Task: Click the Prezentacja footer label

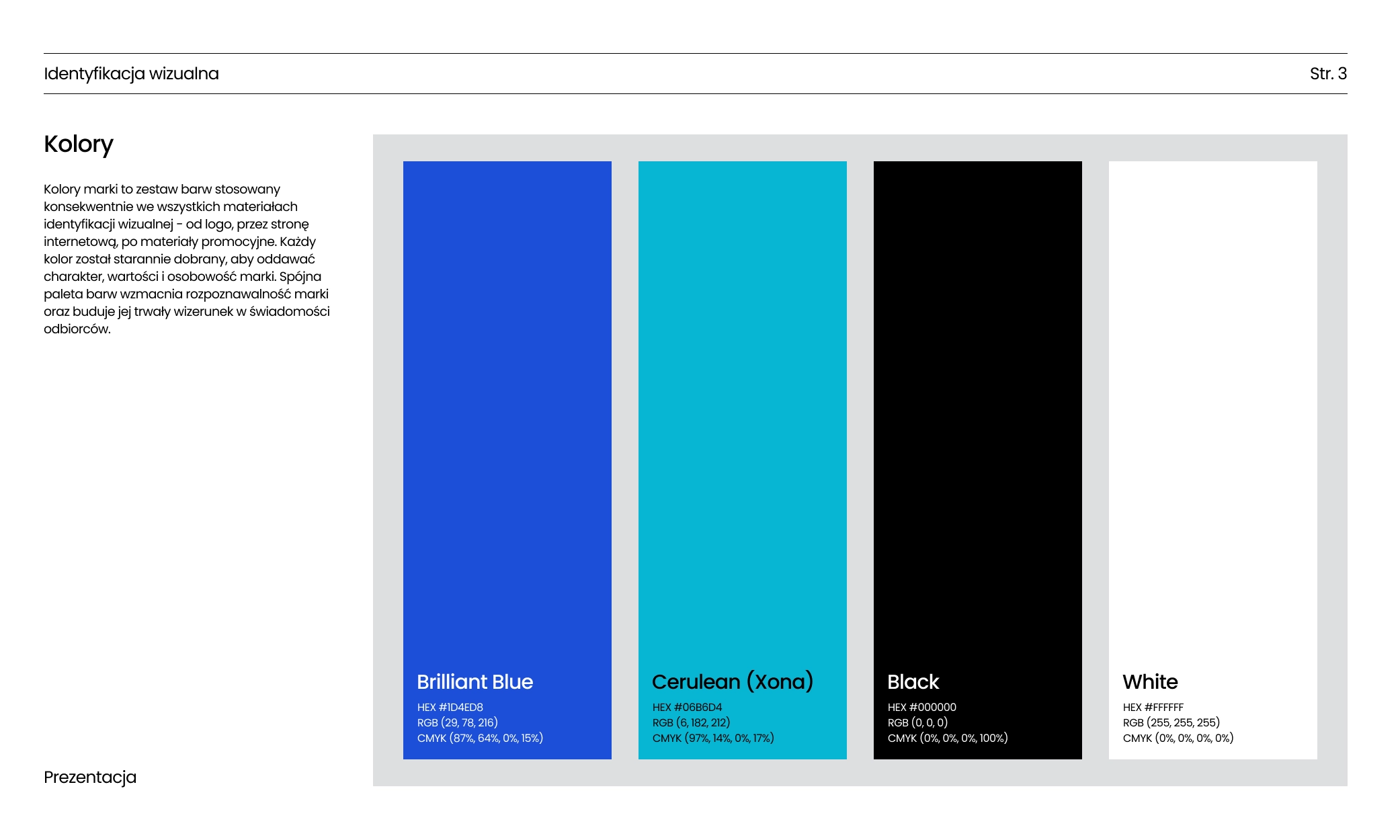Action: [x=90, y=778]
